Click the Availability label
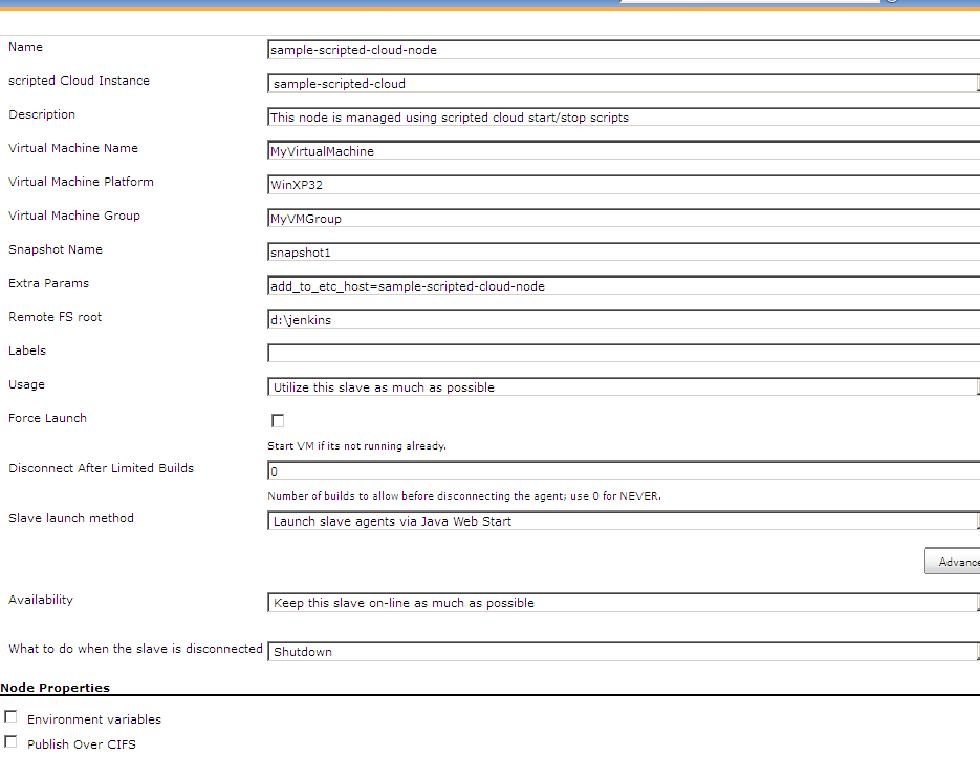 click(40, 600)
